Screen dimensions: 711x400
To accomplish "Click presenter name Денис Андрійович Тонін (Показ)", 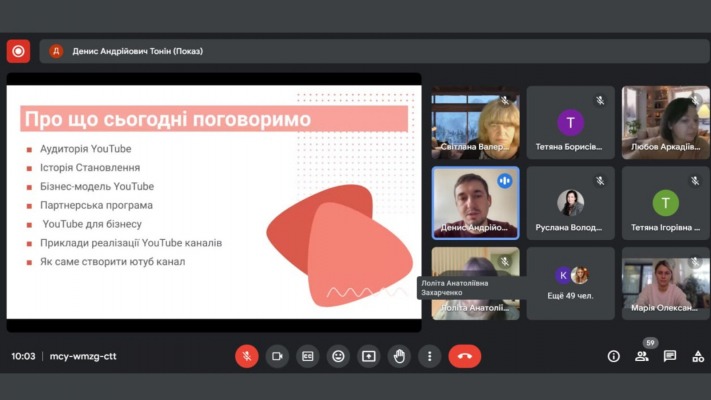I will click(137, 51).
